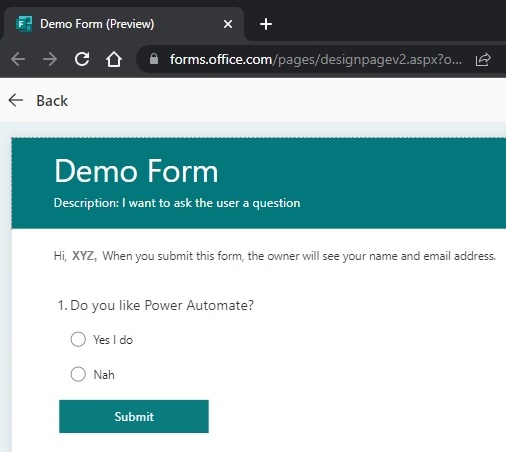Select the Yes I do radio option
Screen dimensions: 506x453
click(78, 339)
